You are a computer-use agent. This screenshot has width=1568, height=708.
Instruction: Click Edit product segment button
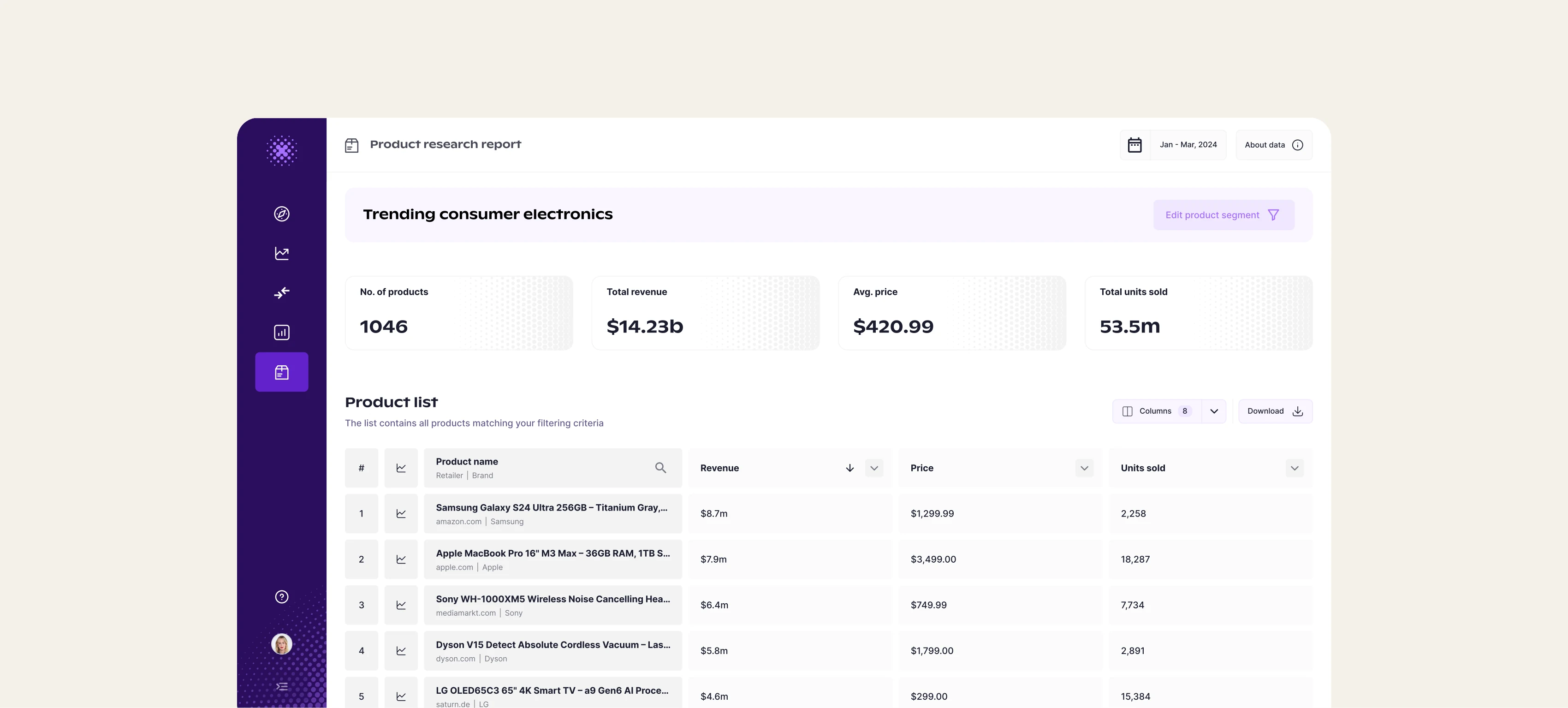click(1224, 215)
